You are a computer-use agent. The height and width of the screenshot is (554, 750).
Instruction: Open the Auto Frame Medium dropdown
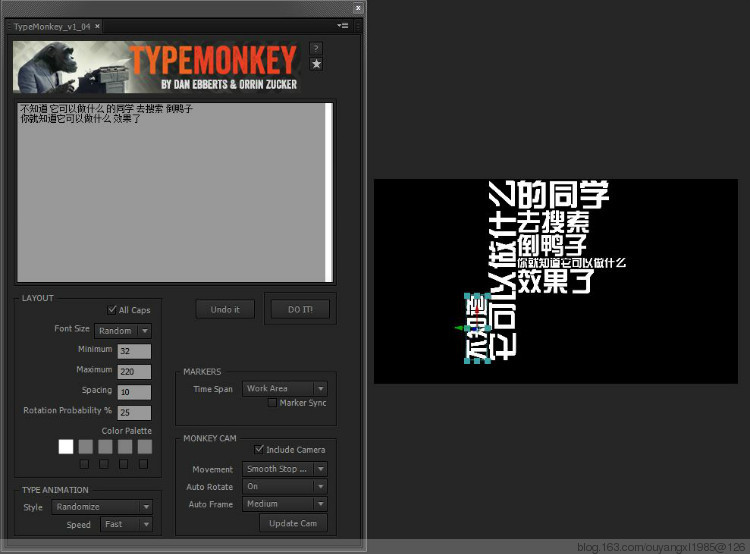pyautogui.click(x=285, y=504)
